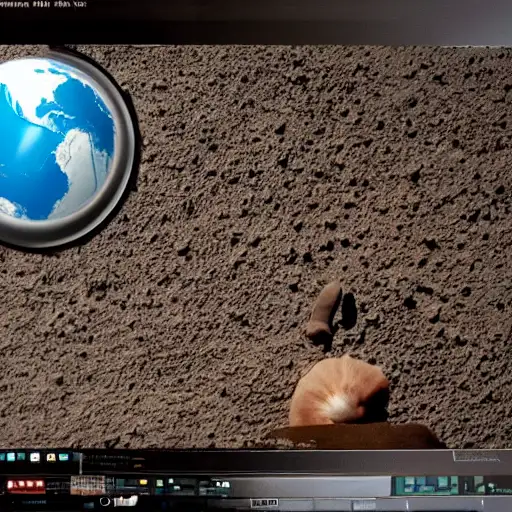Screen dimensions: 512x512
Task: Click the orange shell object on the canvas
Action: tap(338, 391)
